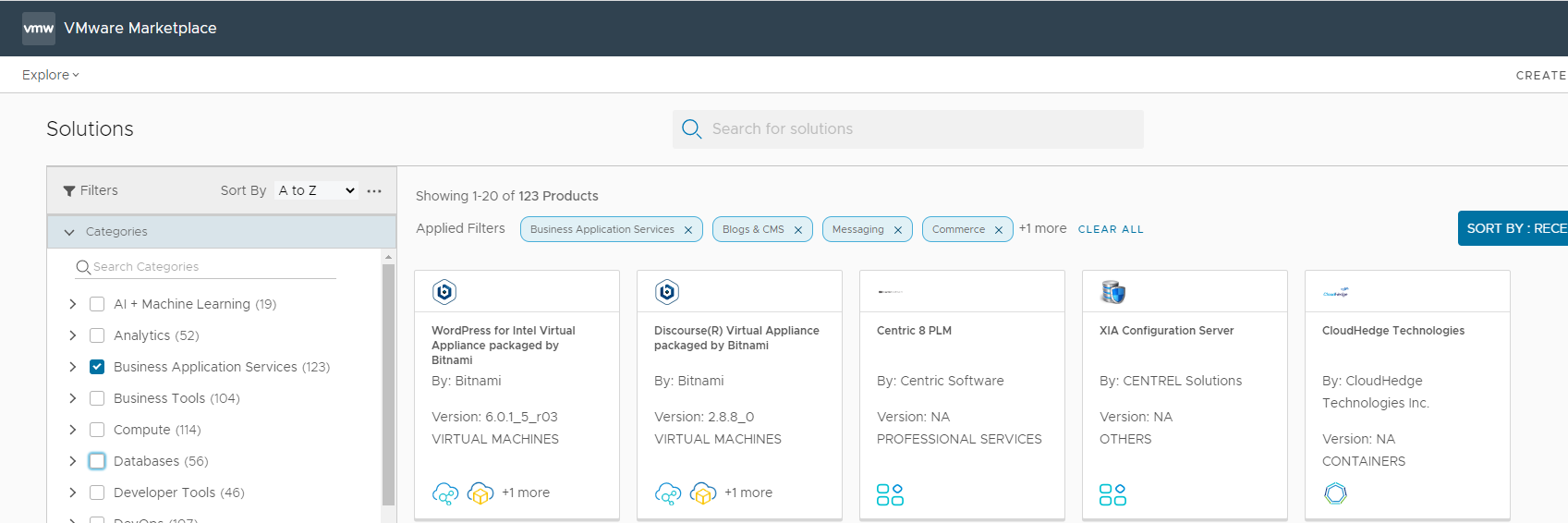Click the Centric Software logo on card
Screen dimensions: 1568x523
[890, 292]
